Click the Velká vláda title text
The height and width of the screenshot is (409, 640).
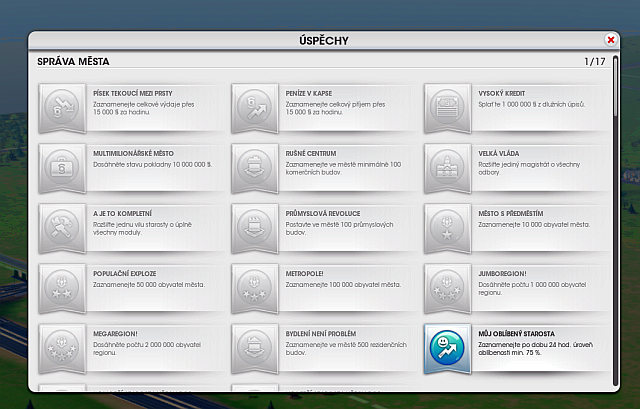(499, 153)
